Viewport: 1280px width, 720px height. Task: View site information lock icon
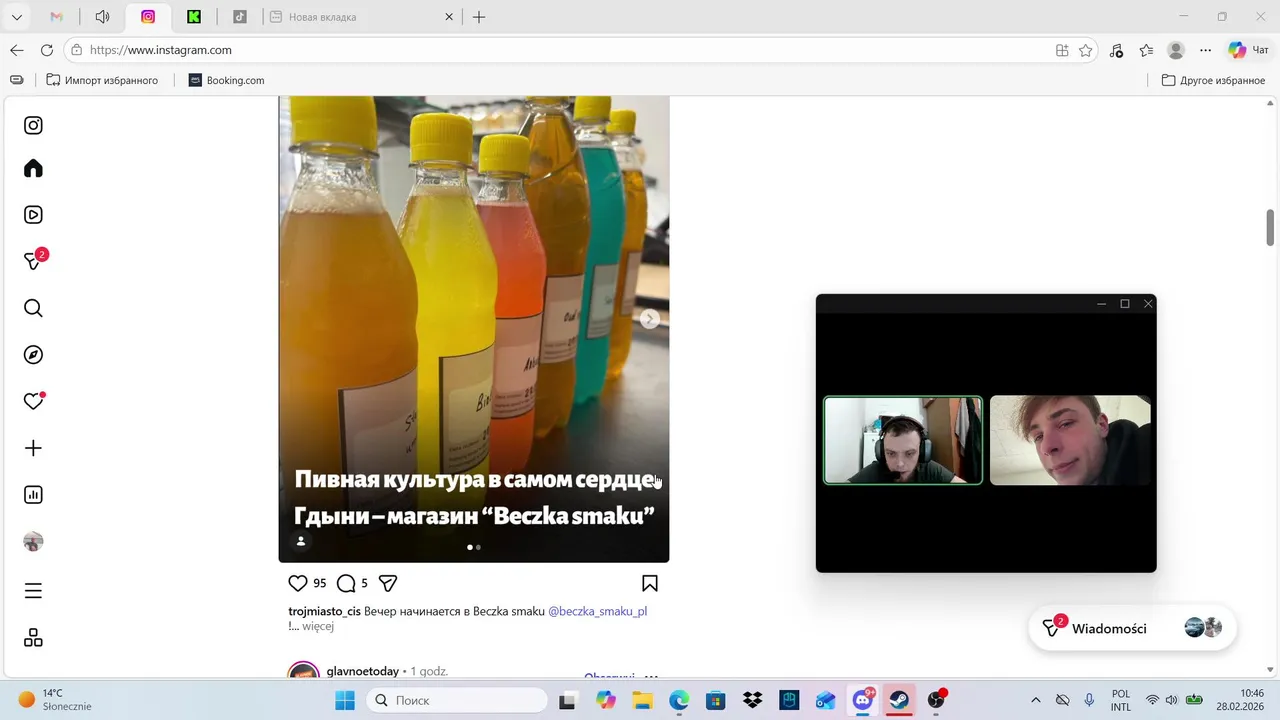coord(77,50)
